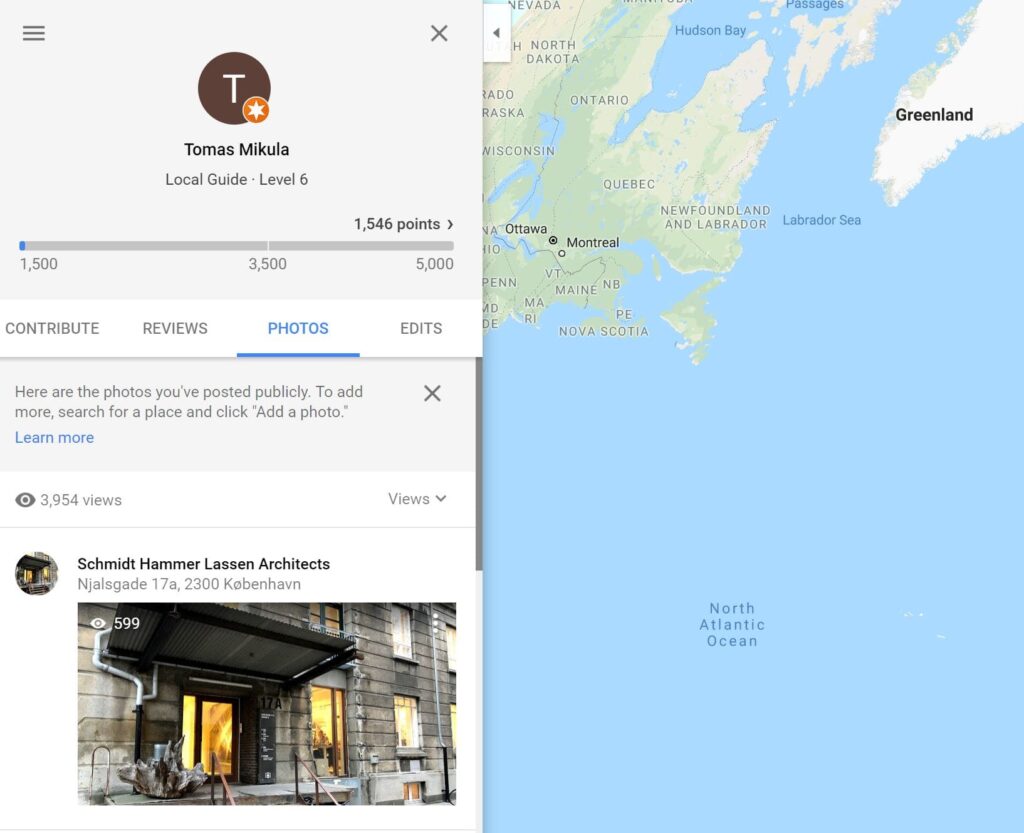The image size is (1024, 833).
Task: Click the 599 views eye icon on photo
Action: [x=98, y=623]
